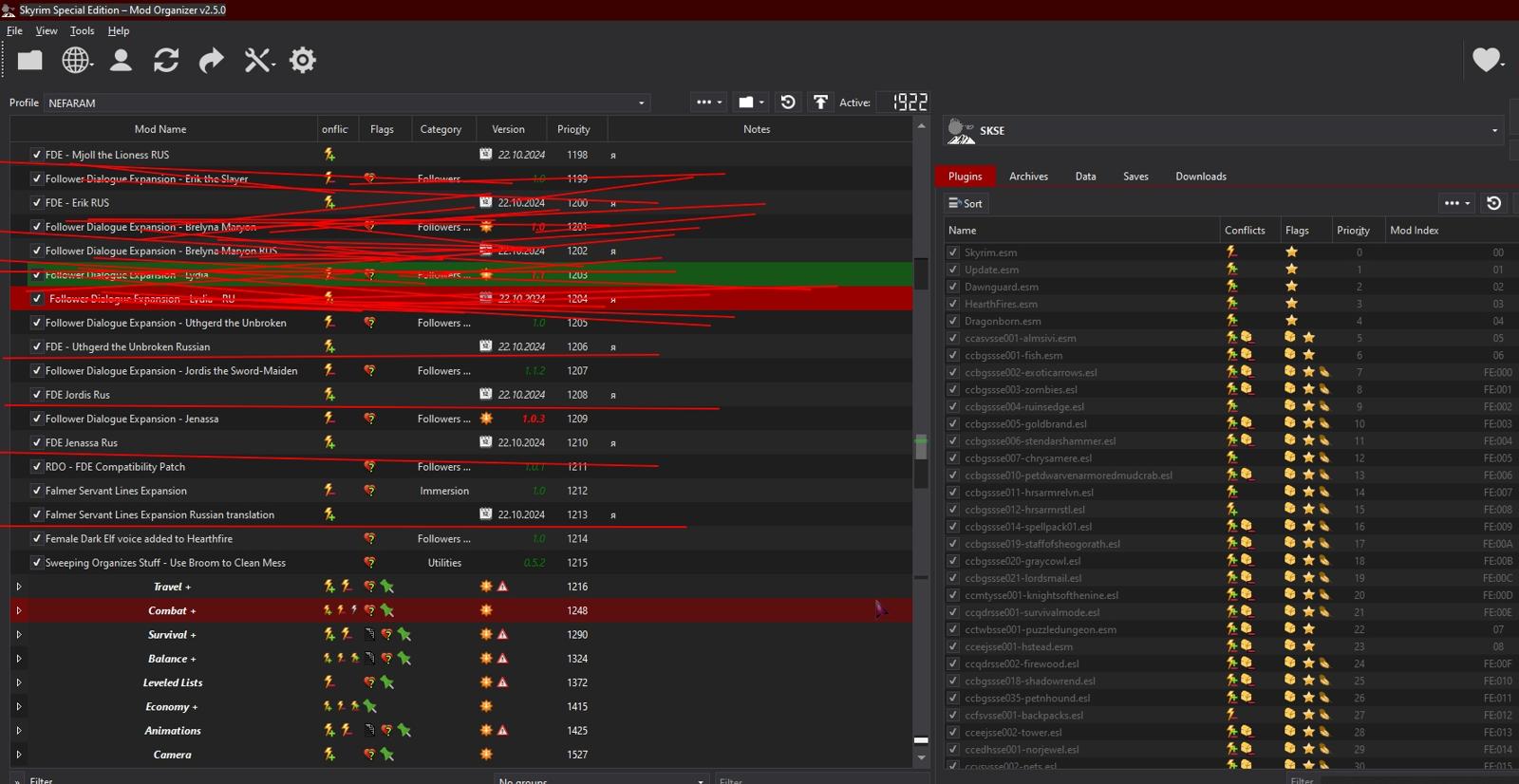Open the Install Mod from archive icon
Screen dimensions: 1519x784
[x=30, y=61]
